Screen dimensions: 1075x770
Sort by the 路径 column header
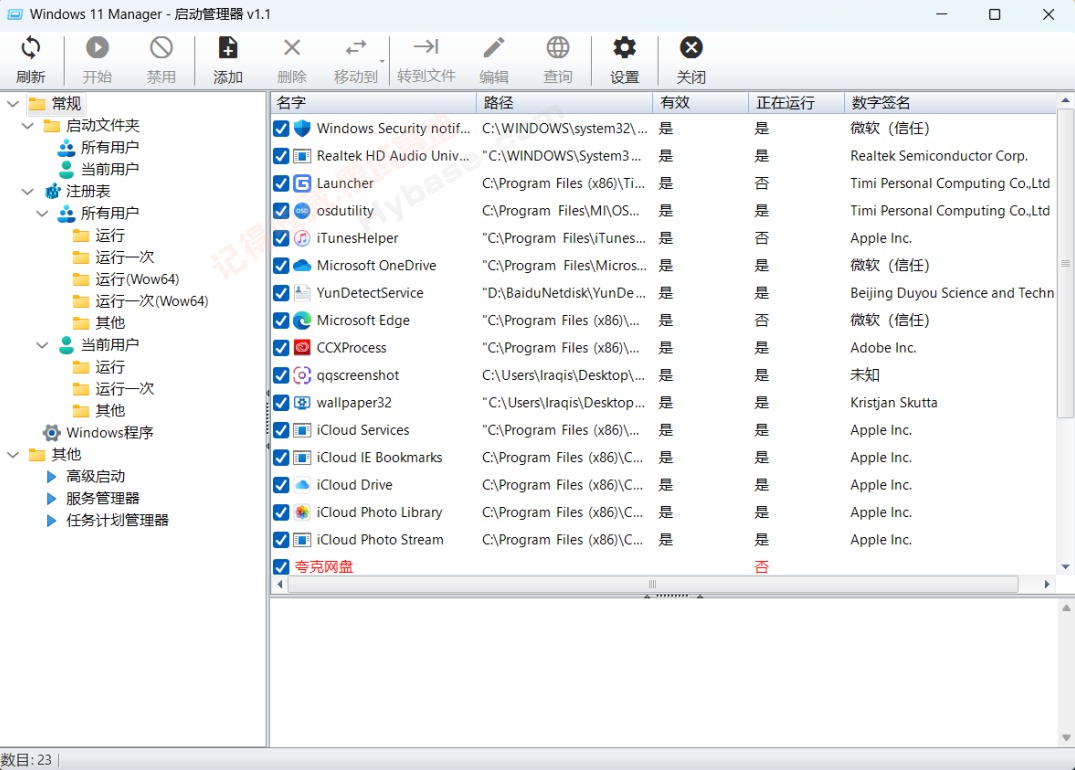coord(564,103)
